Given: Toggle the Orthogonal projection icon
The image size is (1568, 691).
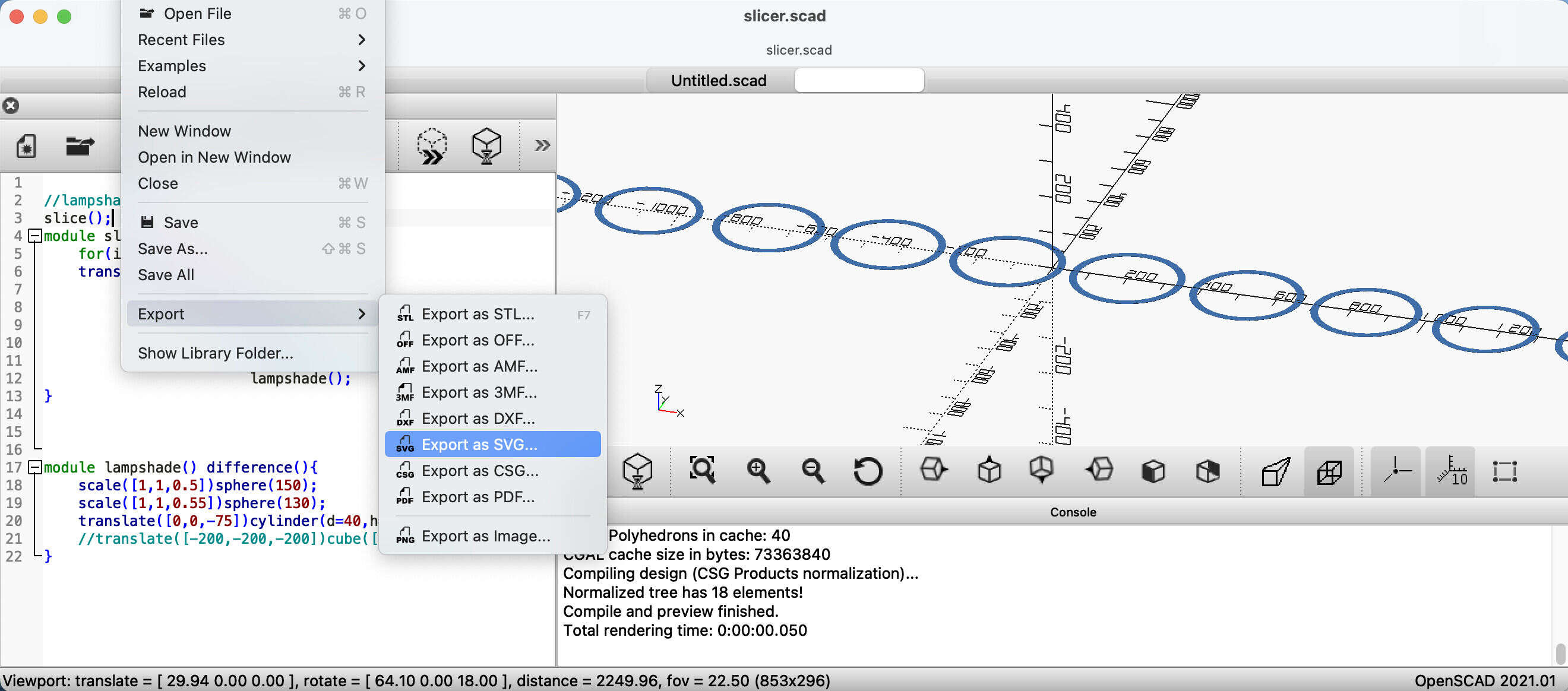Looking at the screenshot, I should point(1329,472).
